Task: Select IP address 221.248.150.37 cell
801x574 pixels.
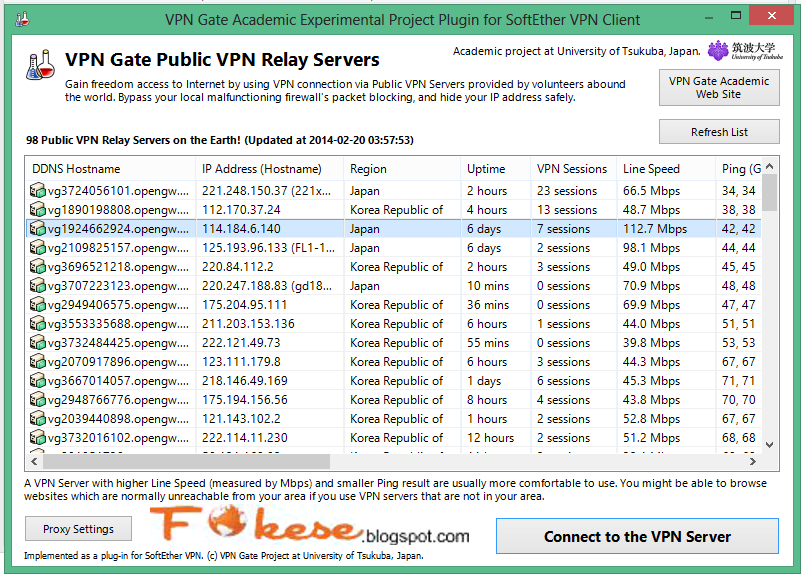Action: [269, 190]
